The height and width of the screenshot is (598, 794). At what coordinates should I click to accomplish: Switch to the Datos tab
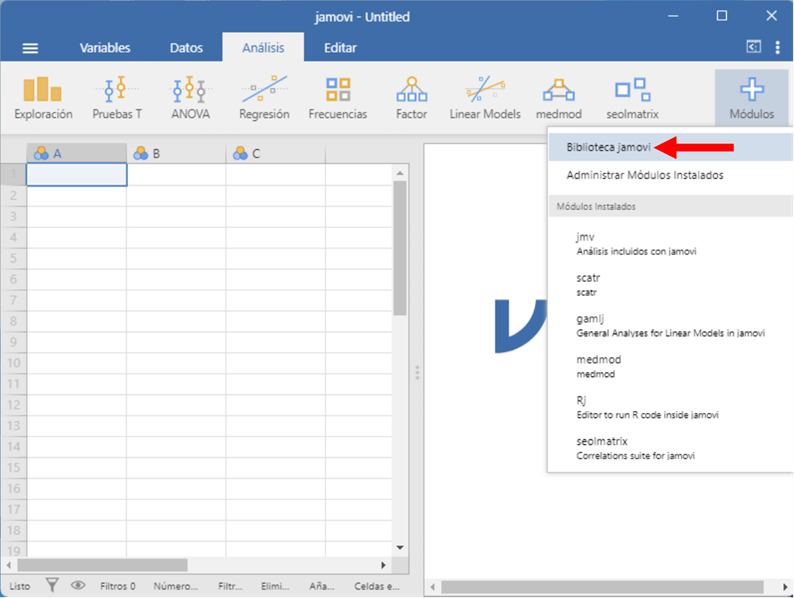click(x=186, y=48)
